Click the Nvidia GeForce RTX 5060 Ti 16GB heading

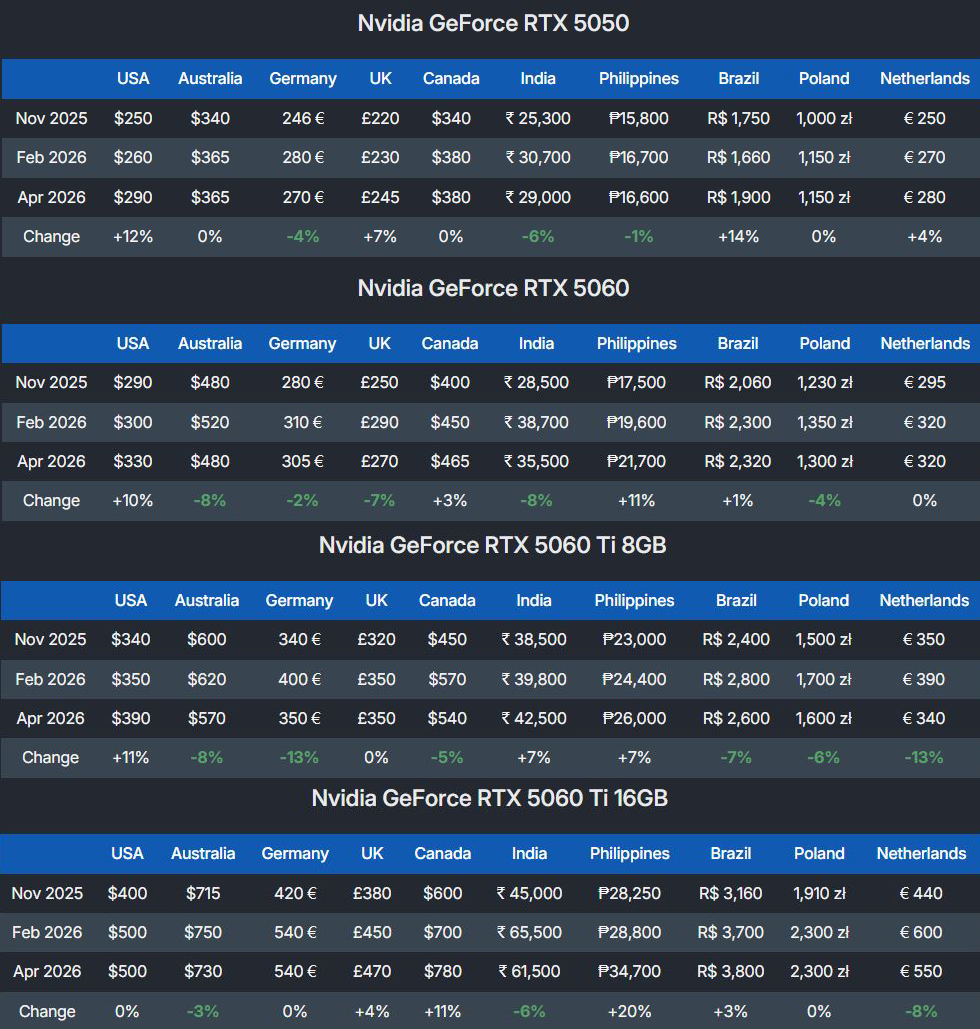pos(490,799)
